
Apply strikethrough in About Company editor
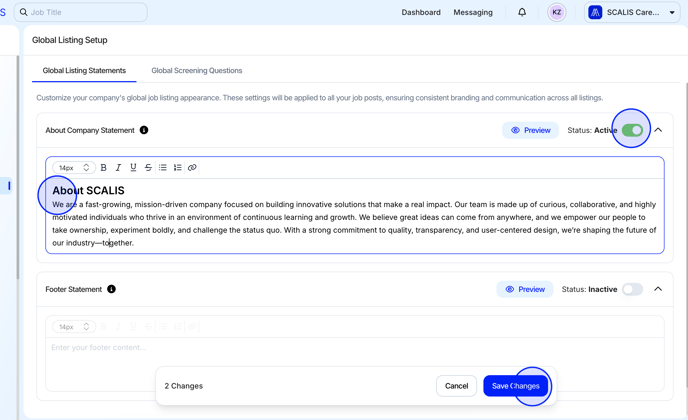pyautogui.click(x=148, y=168)
